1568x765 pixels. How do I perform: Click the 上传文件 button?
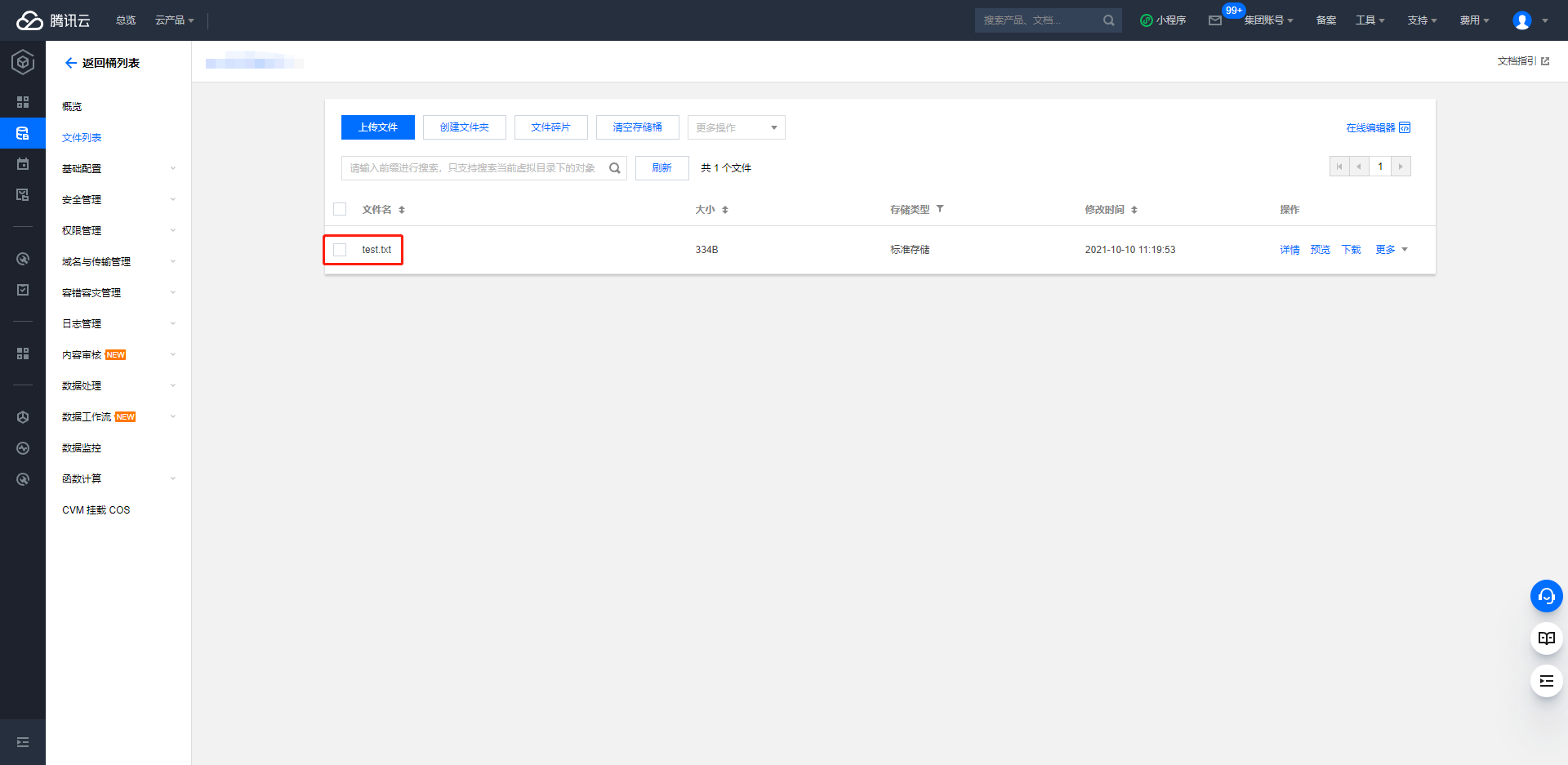378,127
